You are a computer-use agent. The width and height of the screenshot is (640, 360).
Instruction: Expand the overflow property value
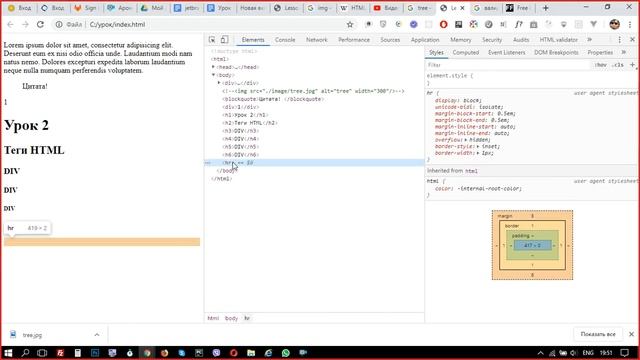tap(467, 140)
